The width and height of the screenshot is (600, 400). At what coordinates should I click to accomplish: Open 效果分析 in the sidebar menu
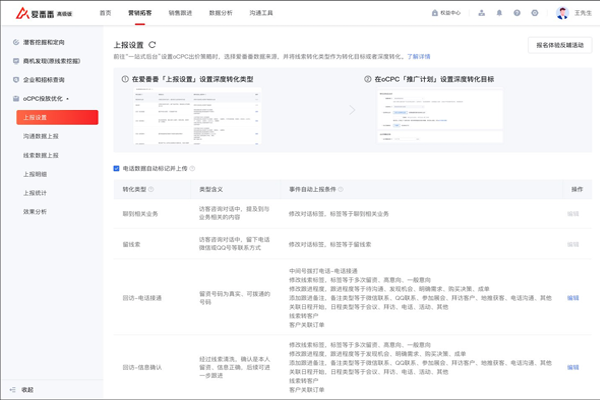(35, 212)
